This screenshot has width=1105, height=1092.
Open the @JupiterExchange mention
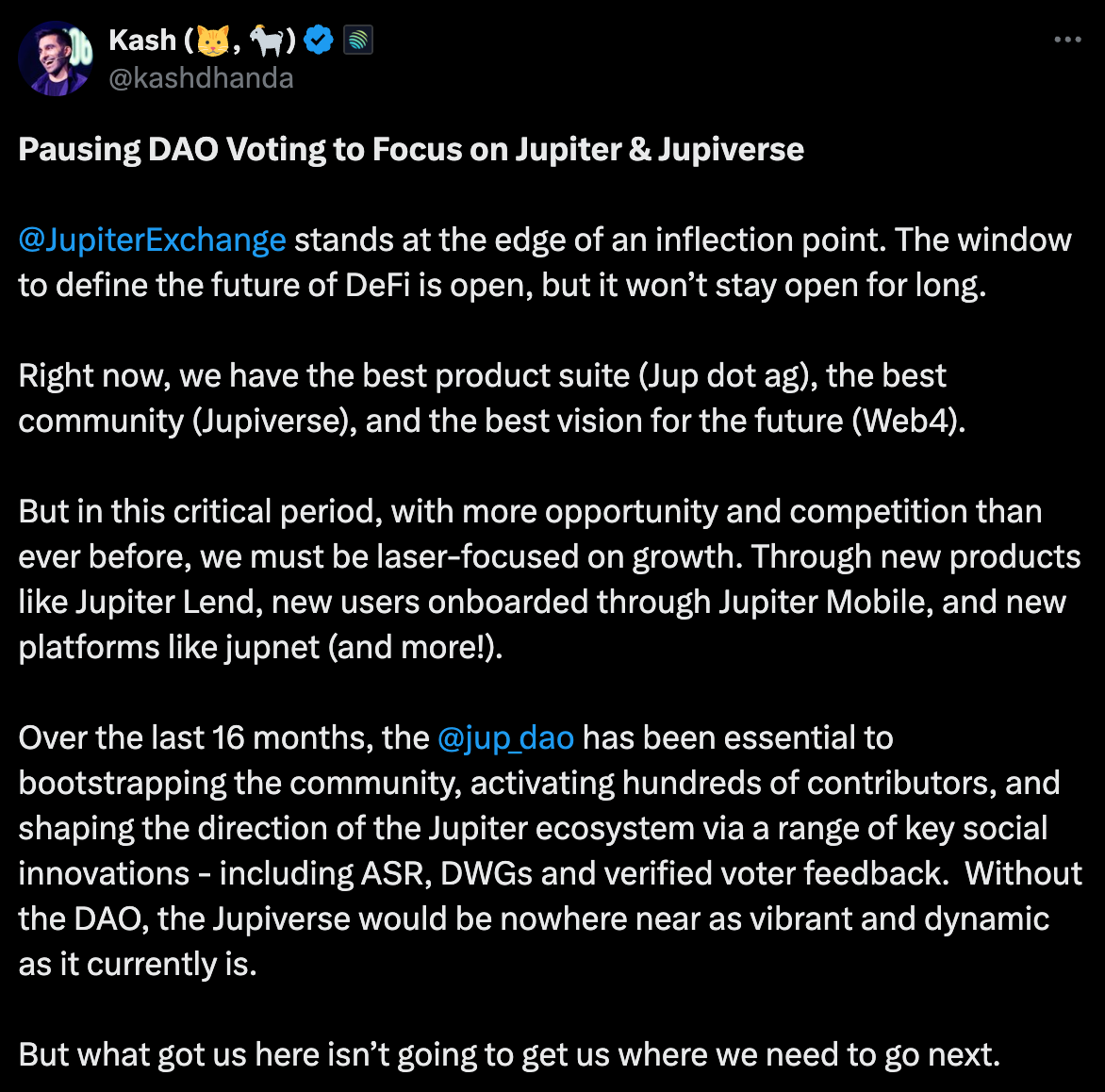click(x=152, y=240)
